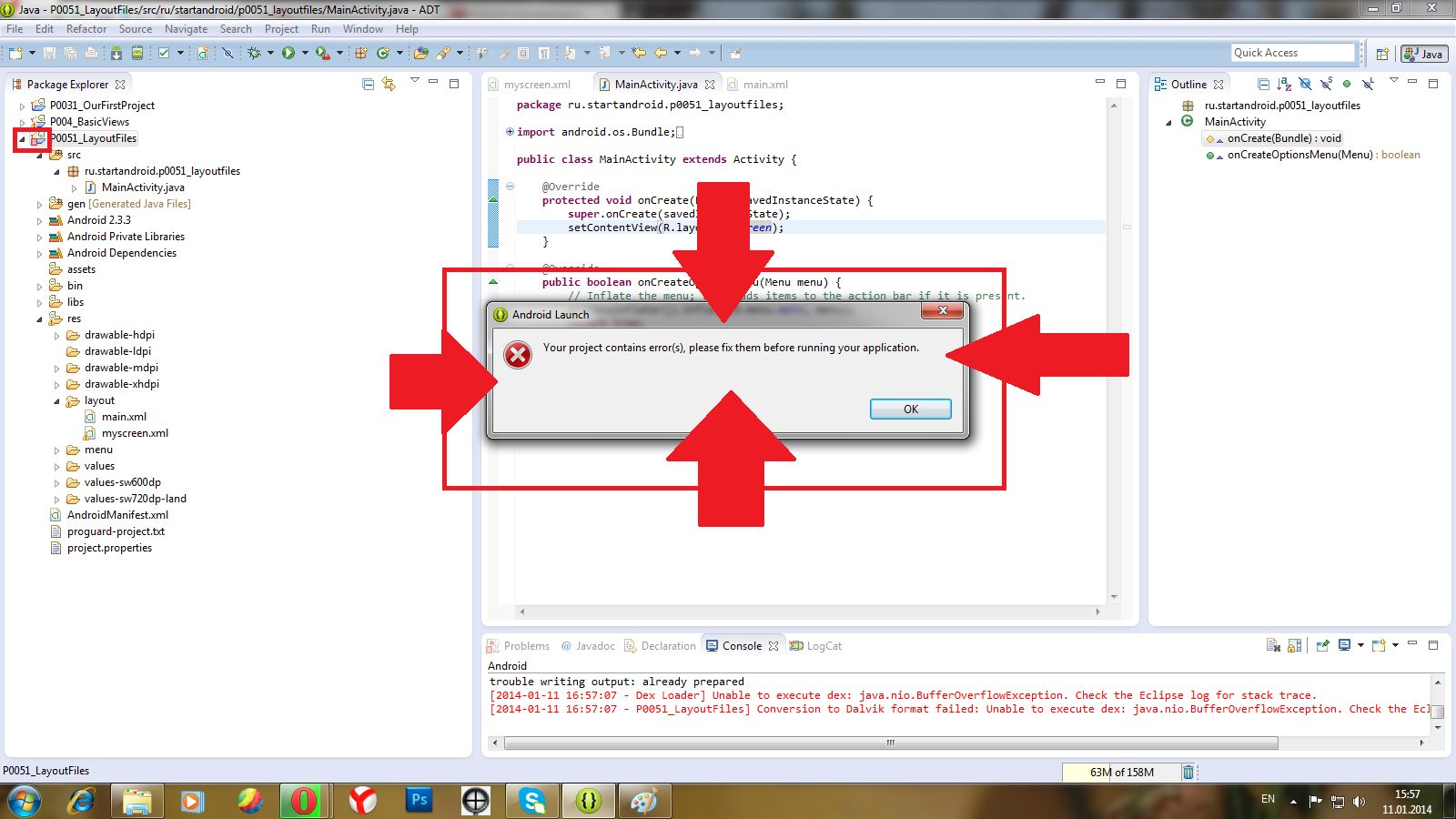Click the green Run button icon
The width and height of the screenshot is (1456, 819).
(288, 53)
